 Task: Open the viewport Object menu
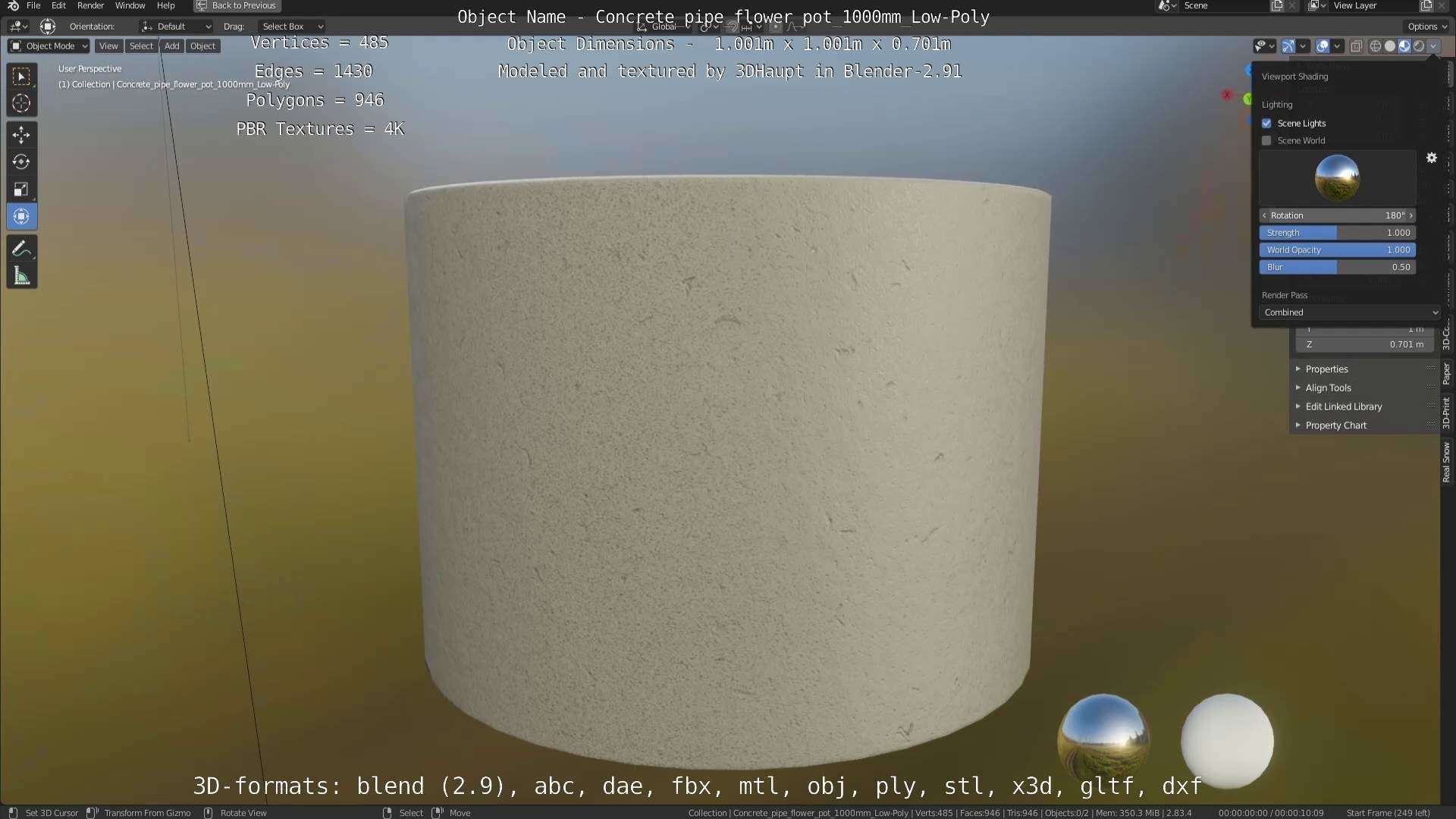202,46
